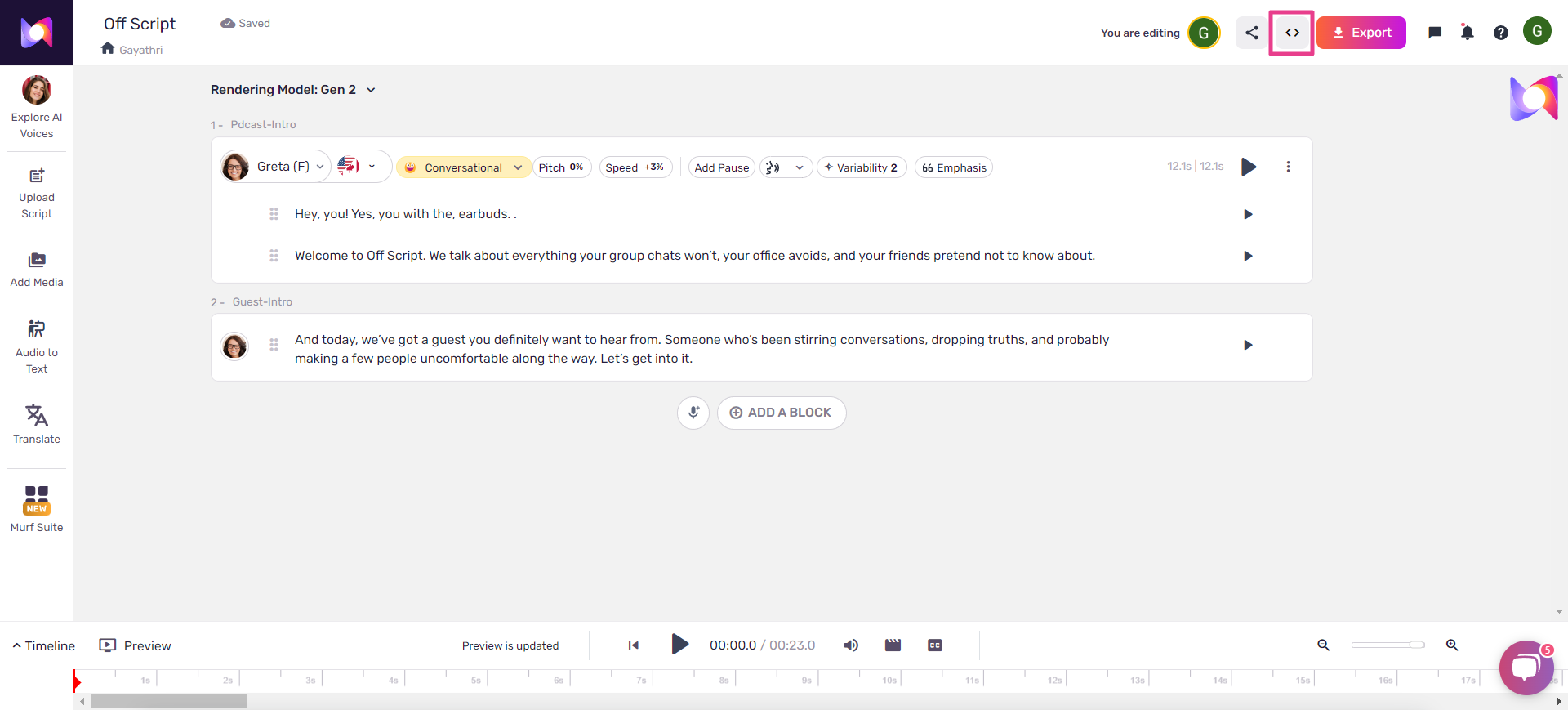The image size is (1568, 710).
Task: Open three-dot menu for Pdcast-Intro block
Action: (x=1288, y=167)
